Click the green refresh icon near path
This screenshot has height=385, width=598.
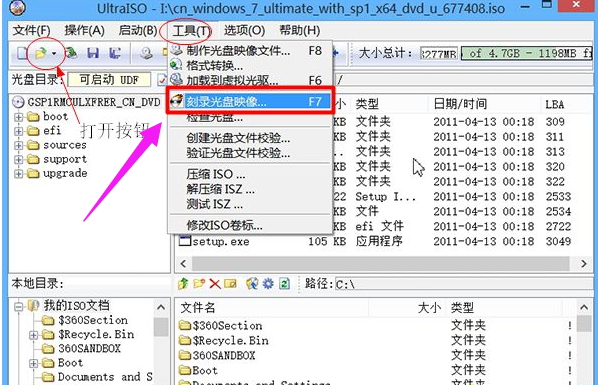285,284
